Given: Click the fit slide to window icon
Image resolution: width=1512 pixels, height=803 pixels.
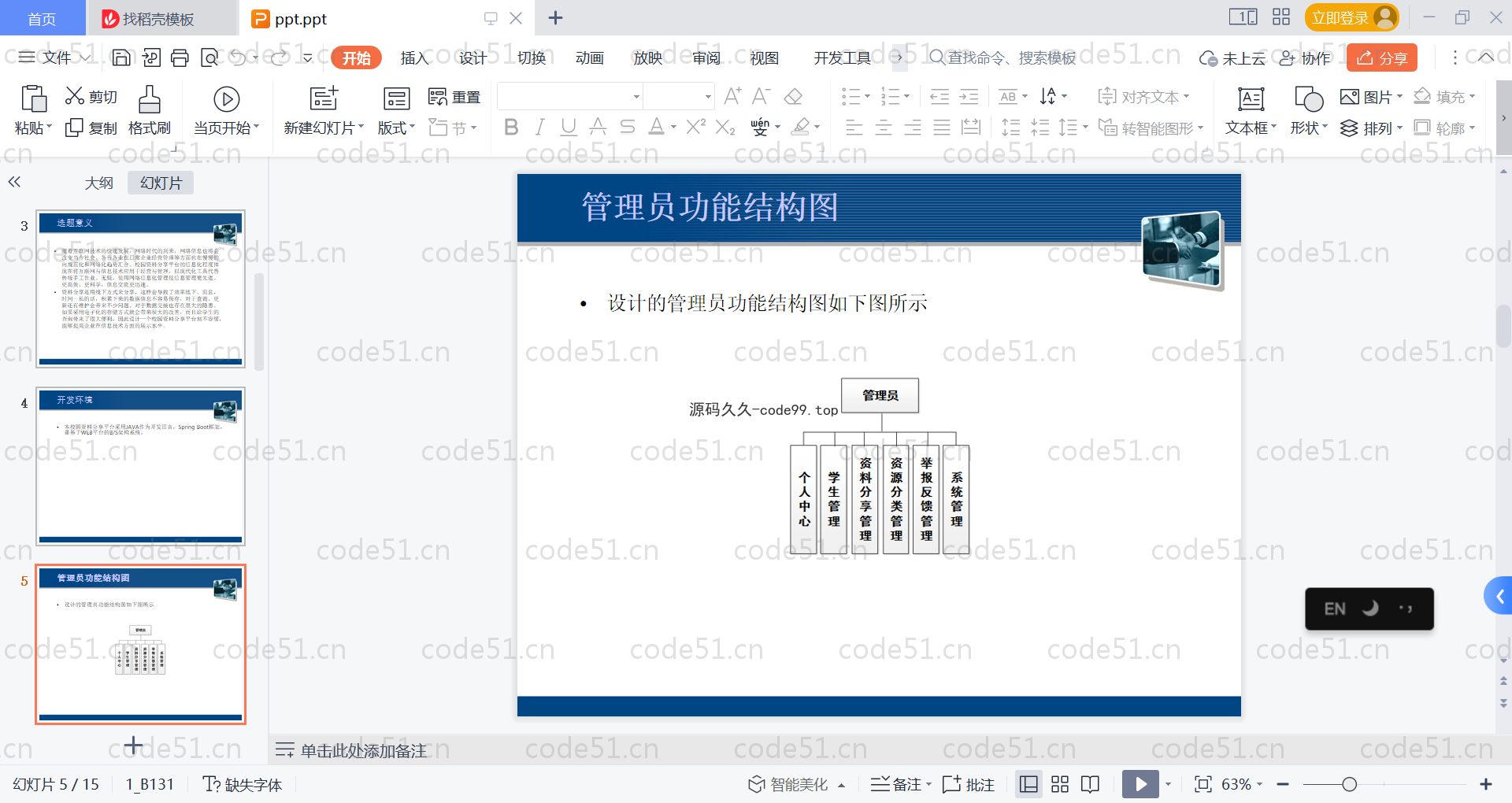Looking at the screenshot, I should point(1203,784).
